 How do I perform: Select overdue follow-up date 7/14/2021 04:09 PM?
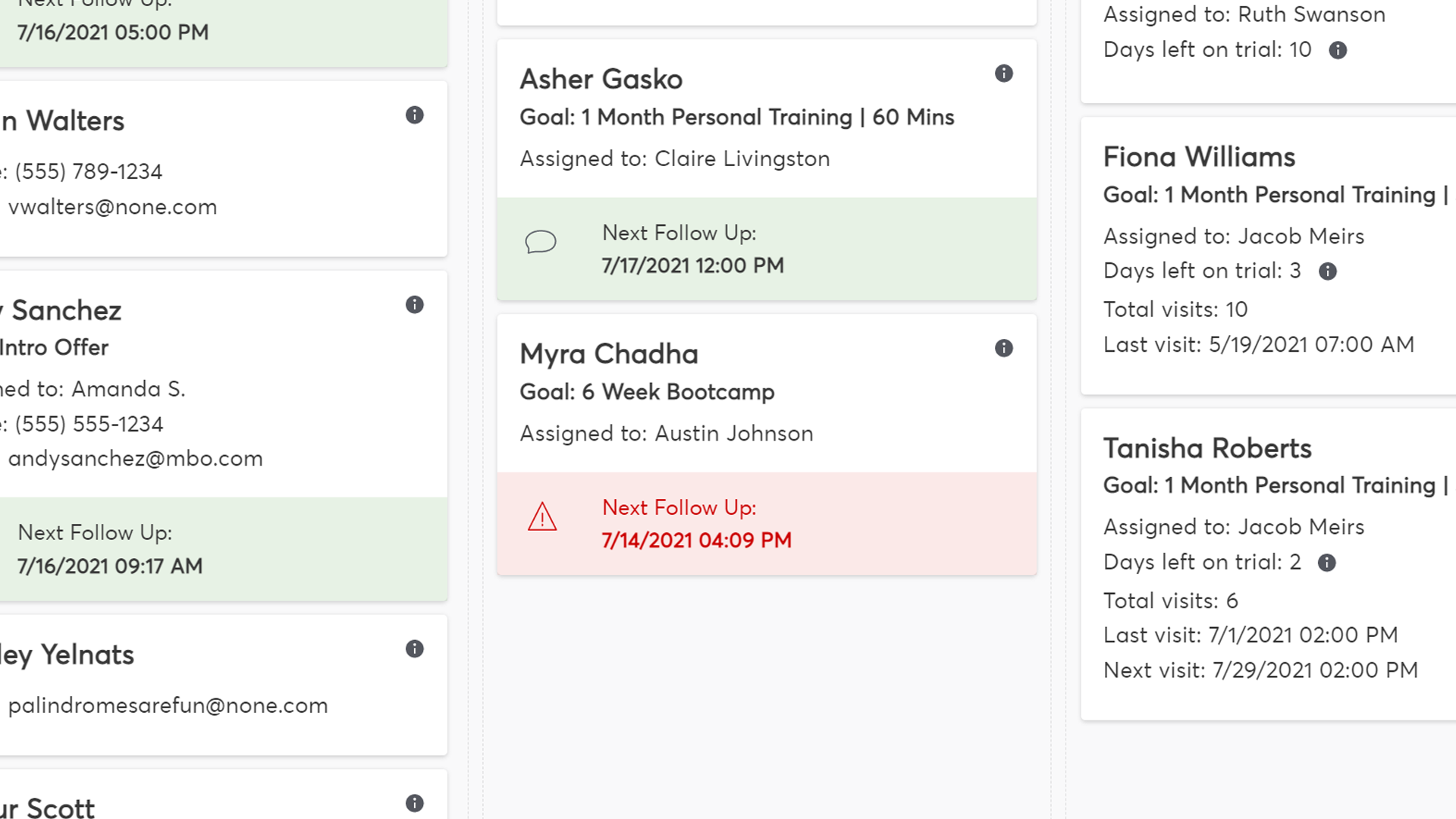pyautogui.click(x=696, y=540)
